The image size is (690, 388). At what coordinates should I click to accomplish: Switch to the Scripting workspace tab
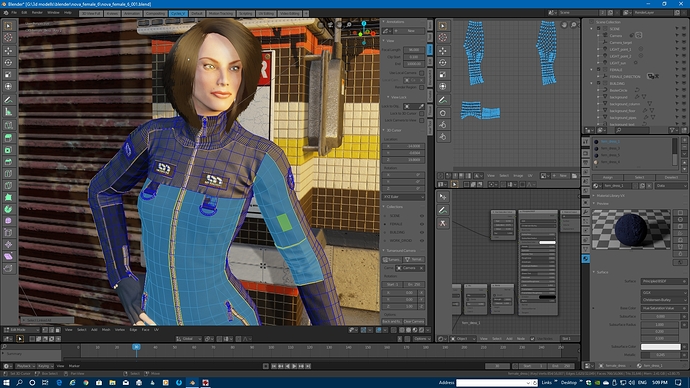(x=245, y=14)
